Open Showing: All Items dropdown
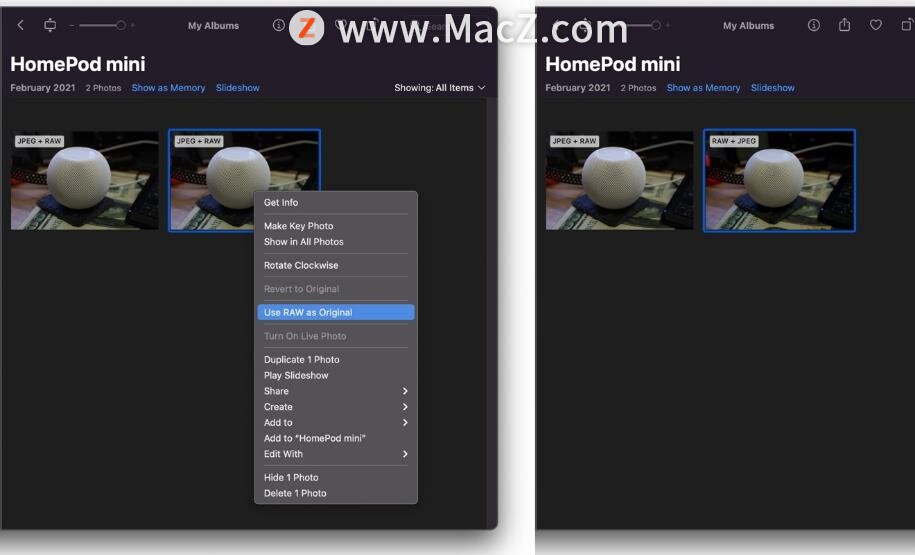 pos(439,88)
